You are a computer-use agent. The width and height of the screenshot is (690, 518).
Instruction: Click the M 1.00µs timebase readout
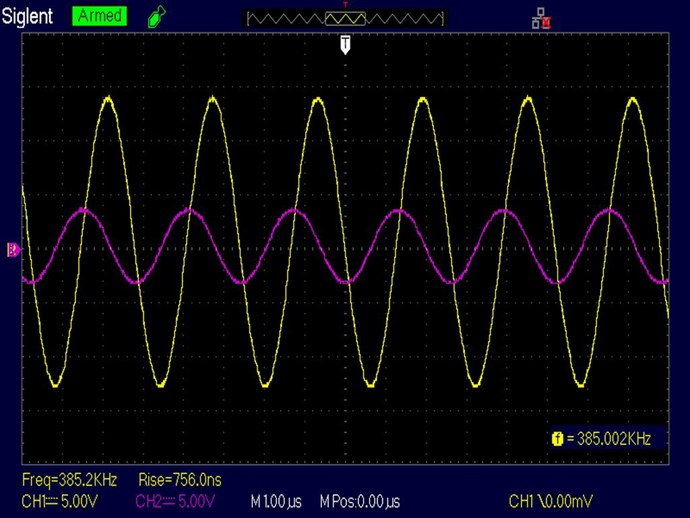pyautogui.click(x=276, y=500)
